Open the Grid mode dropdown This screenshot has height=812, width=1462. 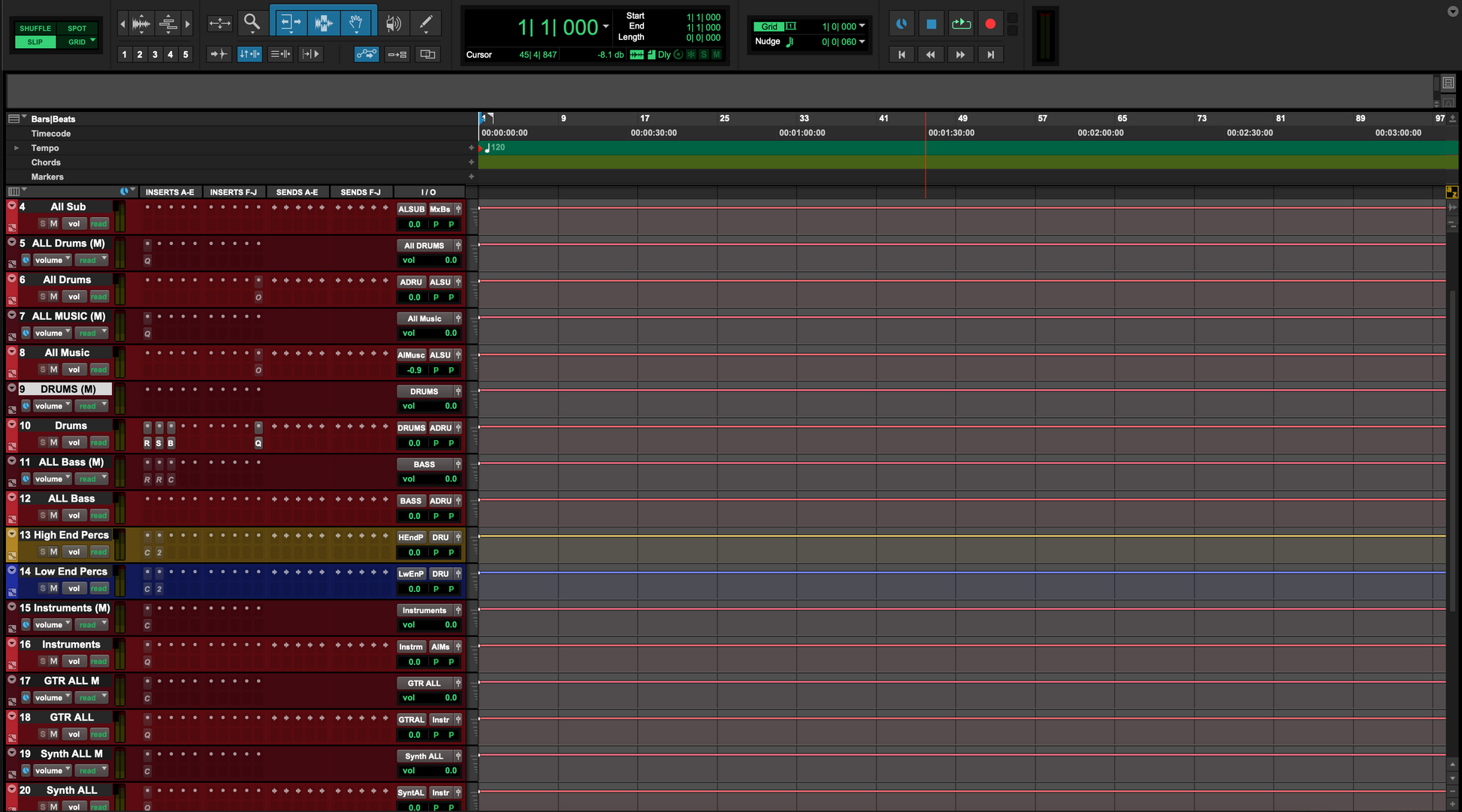pos(92,41)
